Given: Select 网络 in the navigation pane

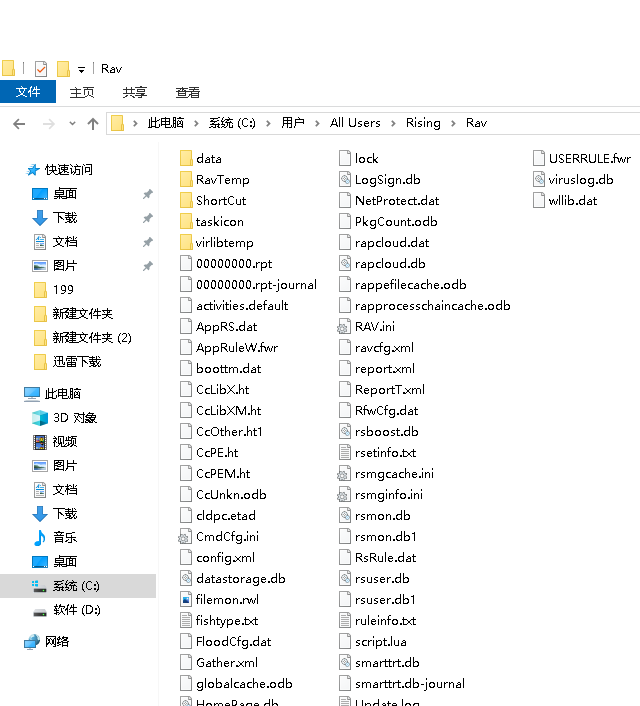Looking at the screenshot, I should tap(57, 642).
